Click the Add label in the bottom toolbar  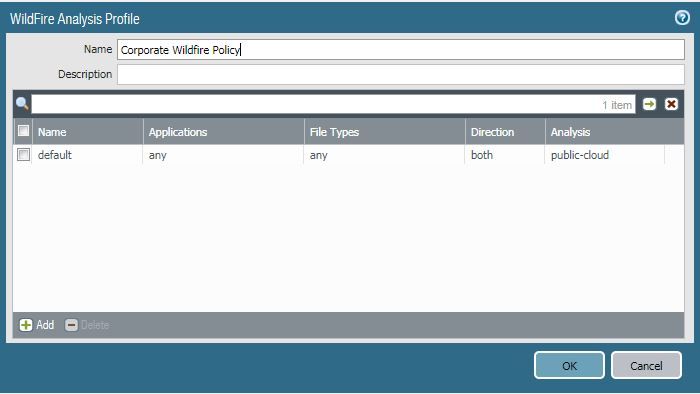point(45,325)
